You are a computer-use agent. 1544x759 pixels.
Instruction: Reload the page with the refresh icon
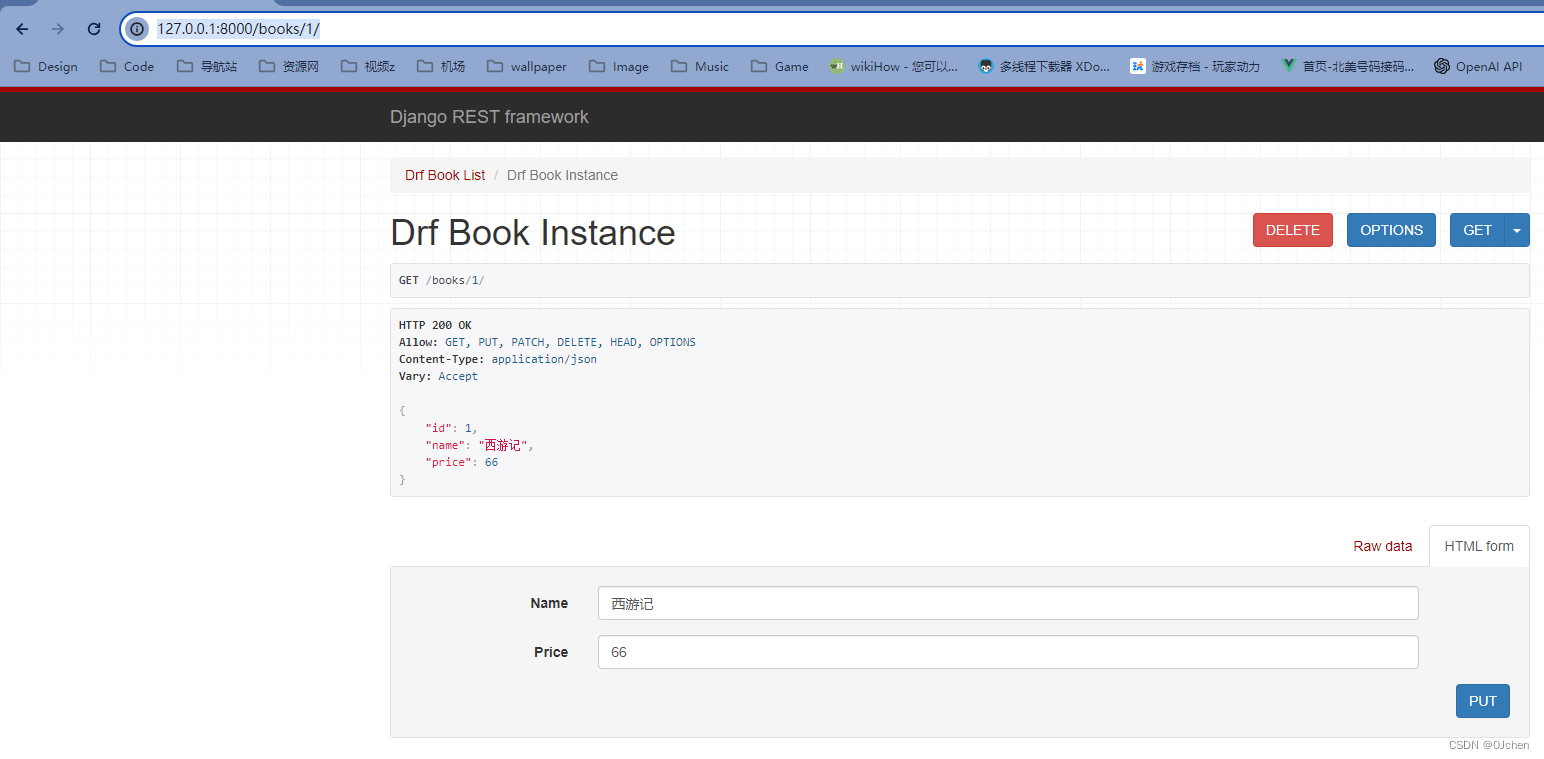tap(94, 29)
